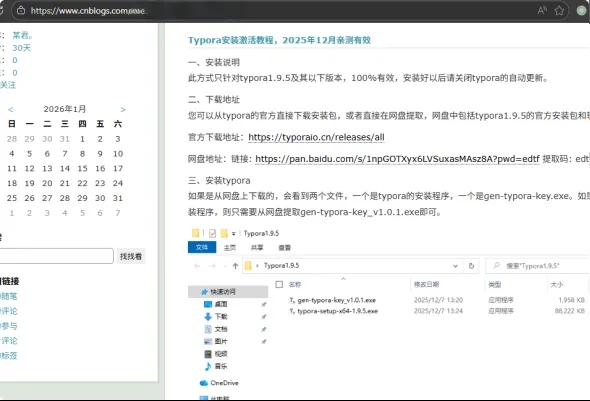Click the sidebar search input field
This screenshot has width=590, height=401.
click(x=56, y=256)
